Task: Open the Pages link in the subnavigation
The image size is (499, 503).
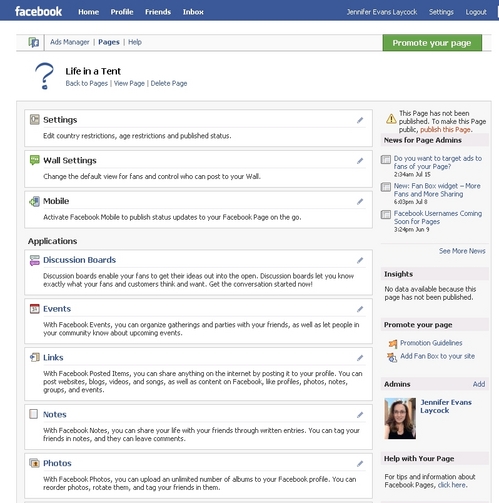Action: tap(109, 42)
